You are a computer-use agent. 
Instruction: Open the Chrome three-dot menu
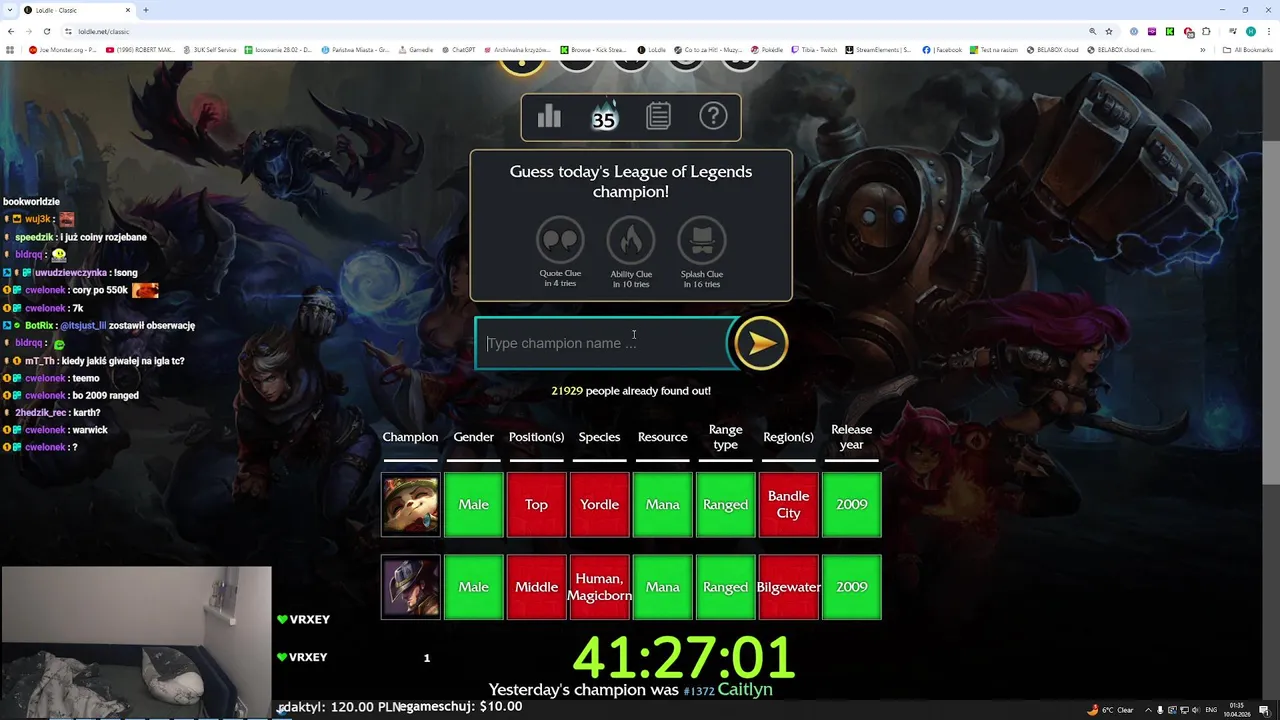coord(1268,31)
